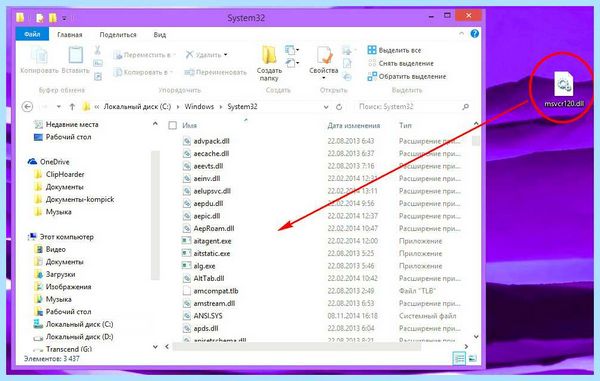Click Снять выделение
This screenshot has width=600, height=381.
(401, 63)
